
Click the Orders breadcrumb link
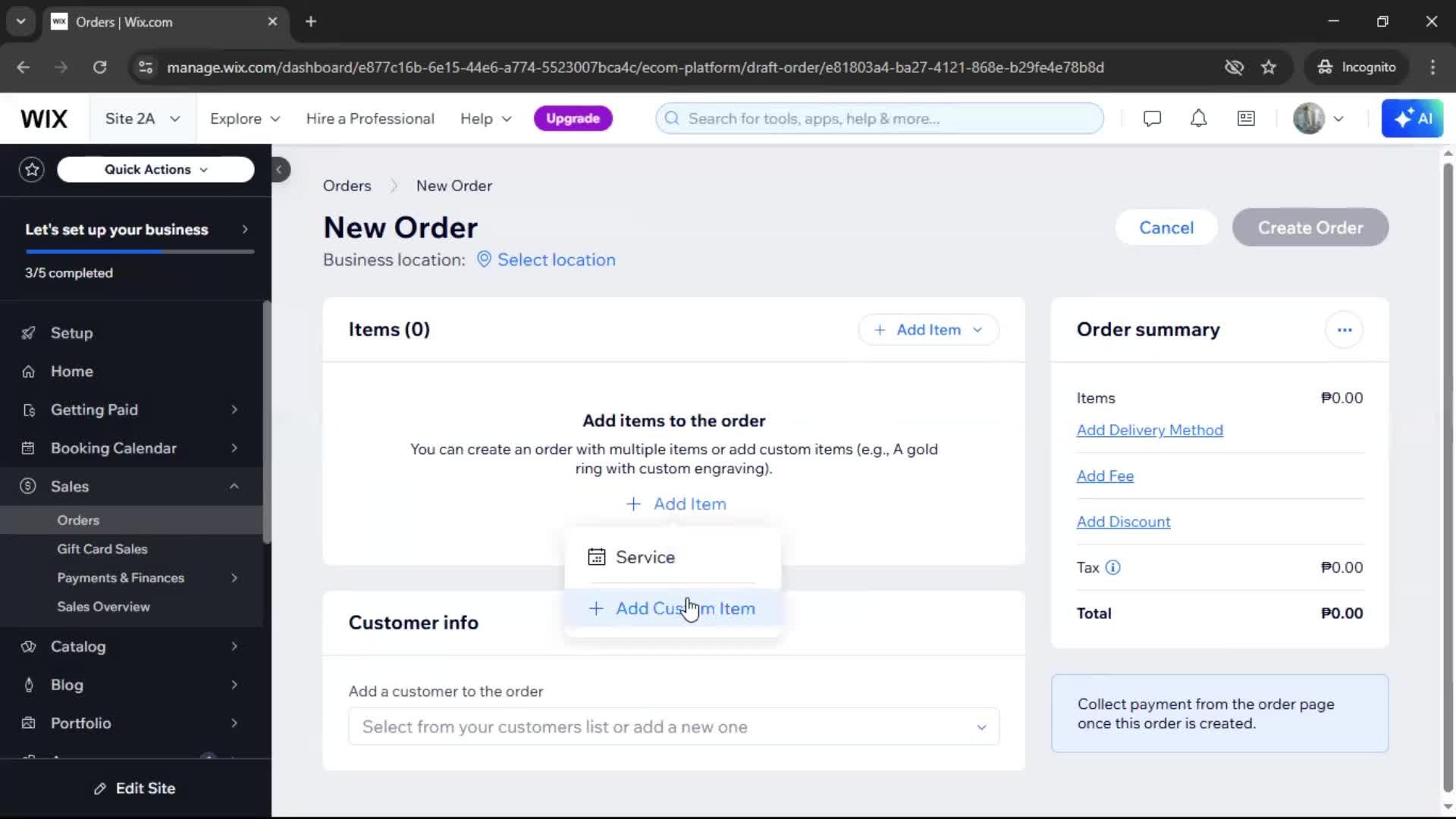pyautogui.click(x=347, y=186)
